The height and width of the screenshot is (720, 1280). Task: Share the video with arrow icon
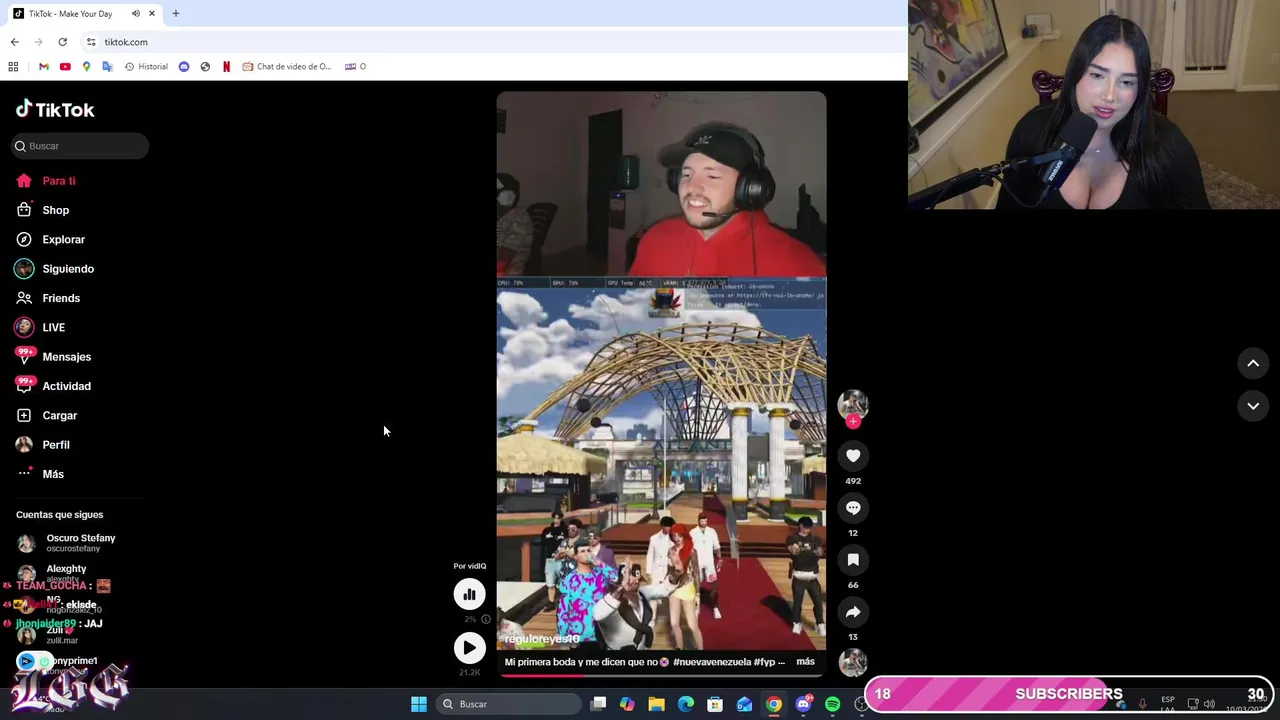(853, 612)
